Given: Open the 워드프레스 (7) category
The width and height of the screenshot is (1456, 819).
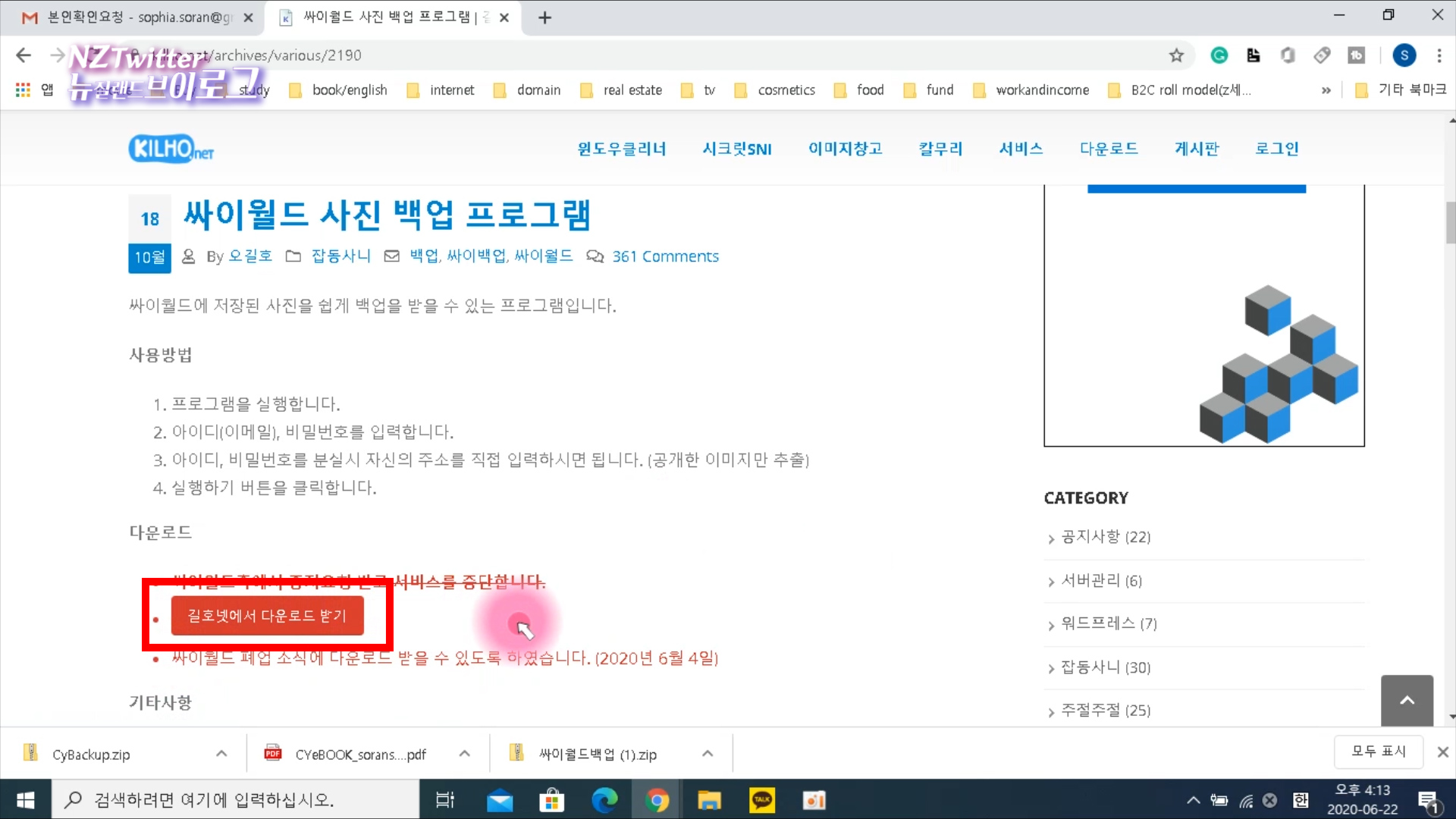Looking at the screenshot, I should (1109, 623).
